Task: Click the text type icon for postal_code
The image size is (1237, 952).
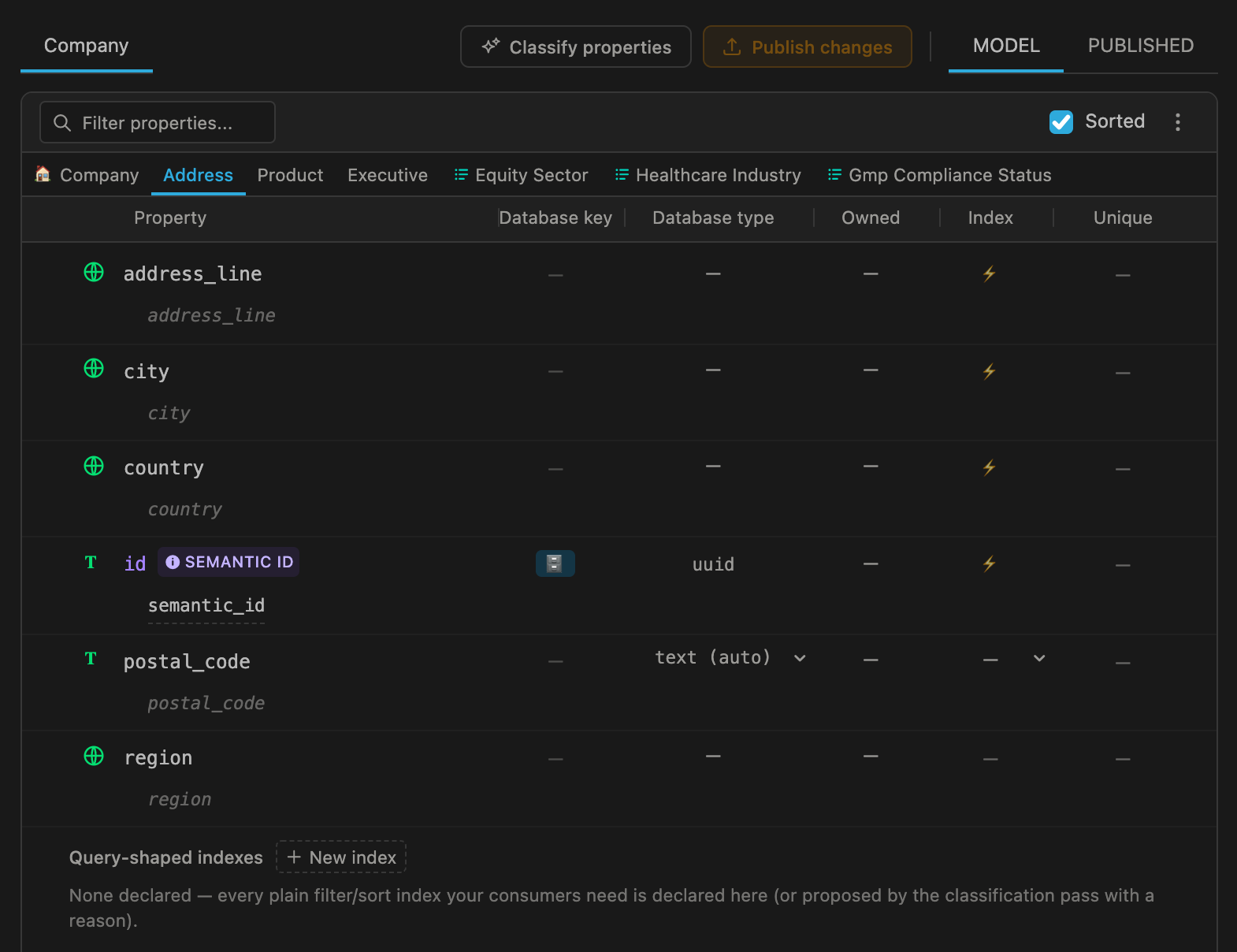Action: coord(91,658)
